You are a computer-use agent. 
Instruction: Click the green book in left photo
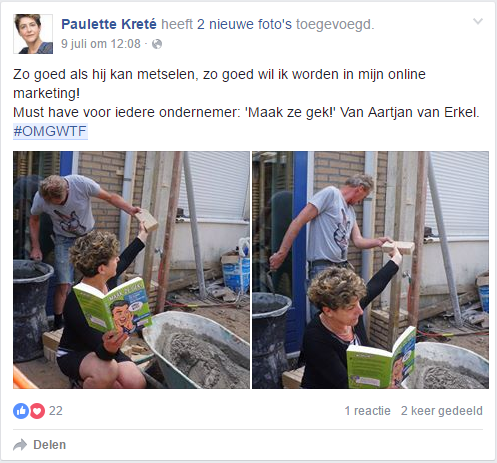point(113,307)
